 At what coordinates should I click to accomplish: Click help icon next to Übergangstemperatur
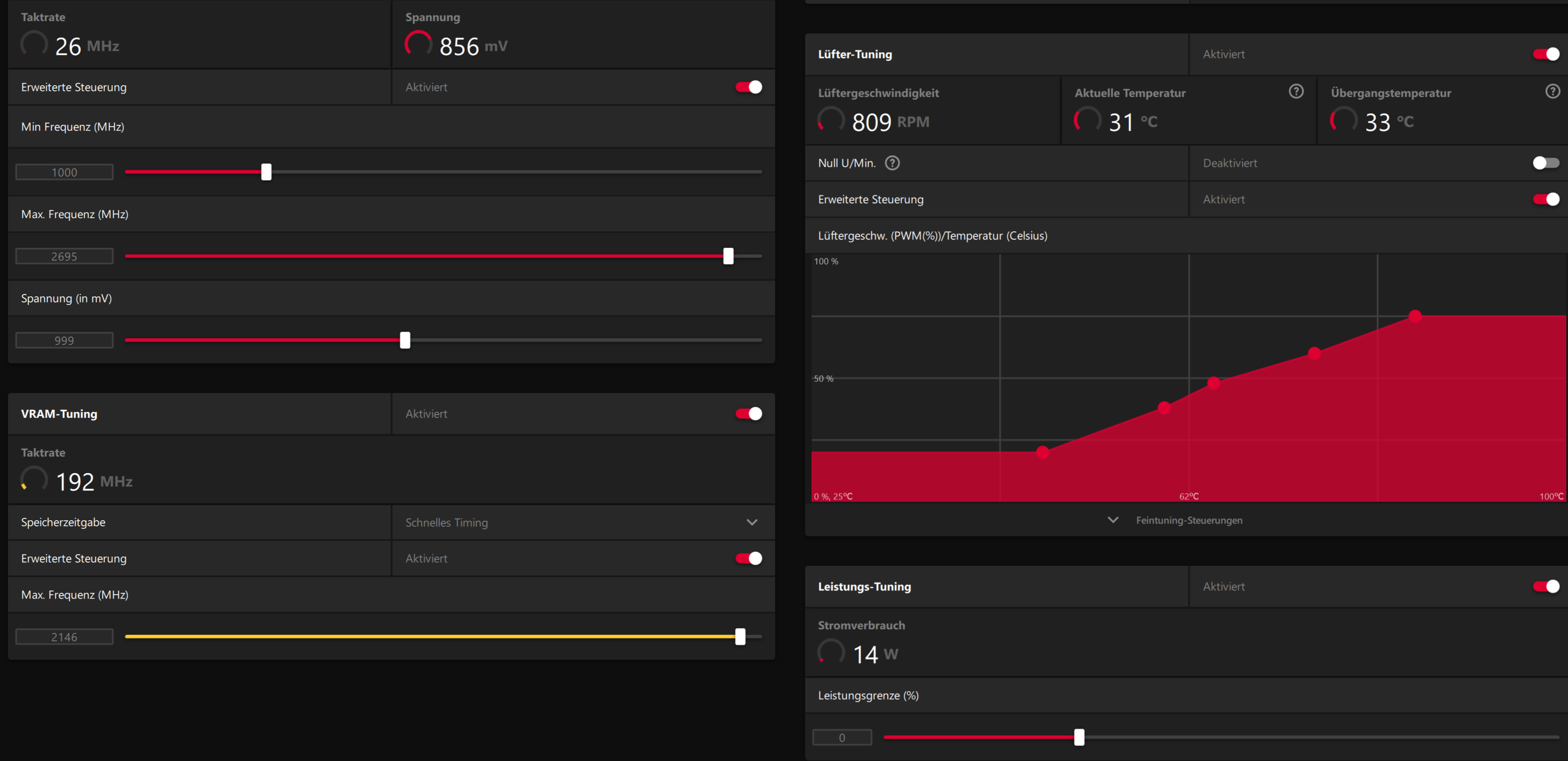pyautogui.click(x=1552, y=91)
